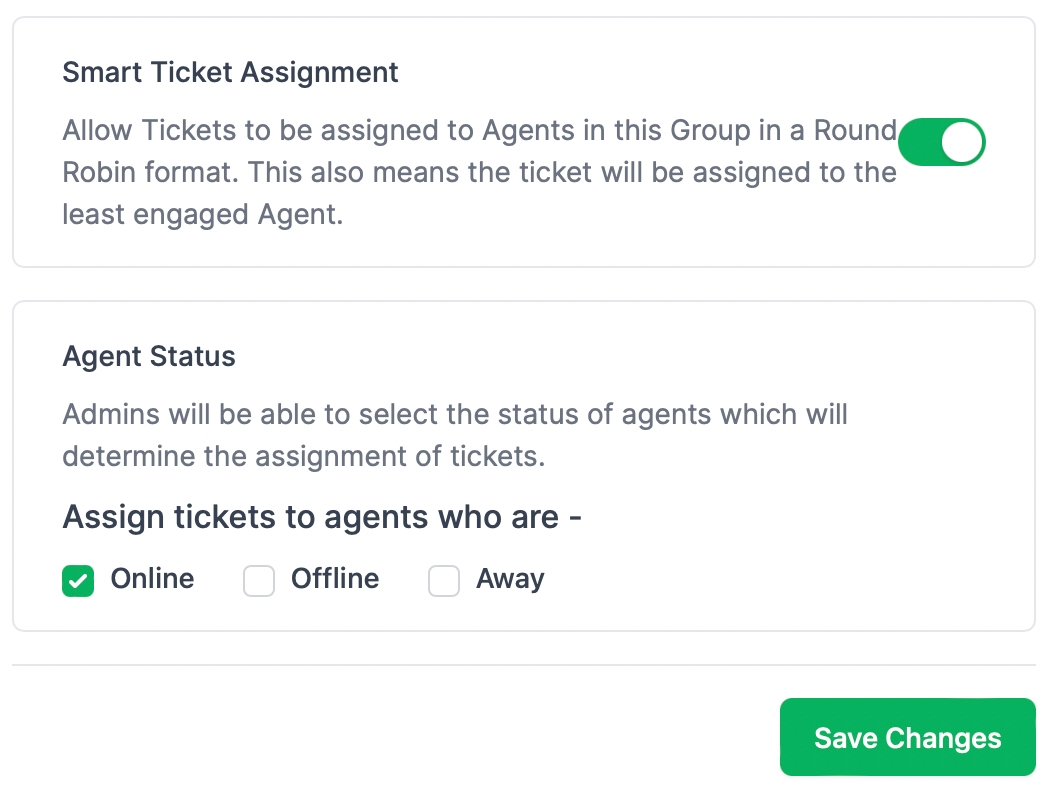
Task: Click "Assign tickets to agents who are -" heading
Action: (322, 518)
